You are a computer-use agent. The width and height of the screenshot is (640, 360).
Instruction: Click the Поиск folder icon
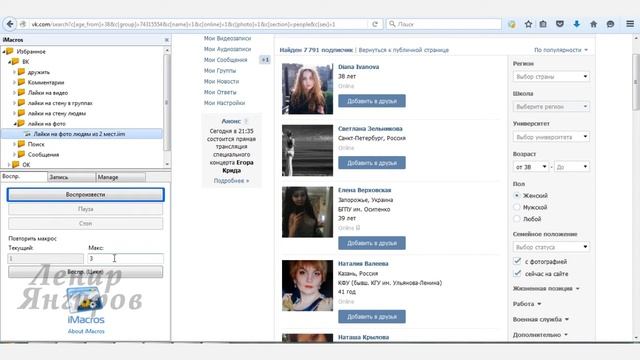pos(21,144)
